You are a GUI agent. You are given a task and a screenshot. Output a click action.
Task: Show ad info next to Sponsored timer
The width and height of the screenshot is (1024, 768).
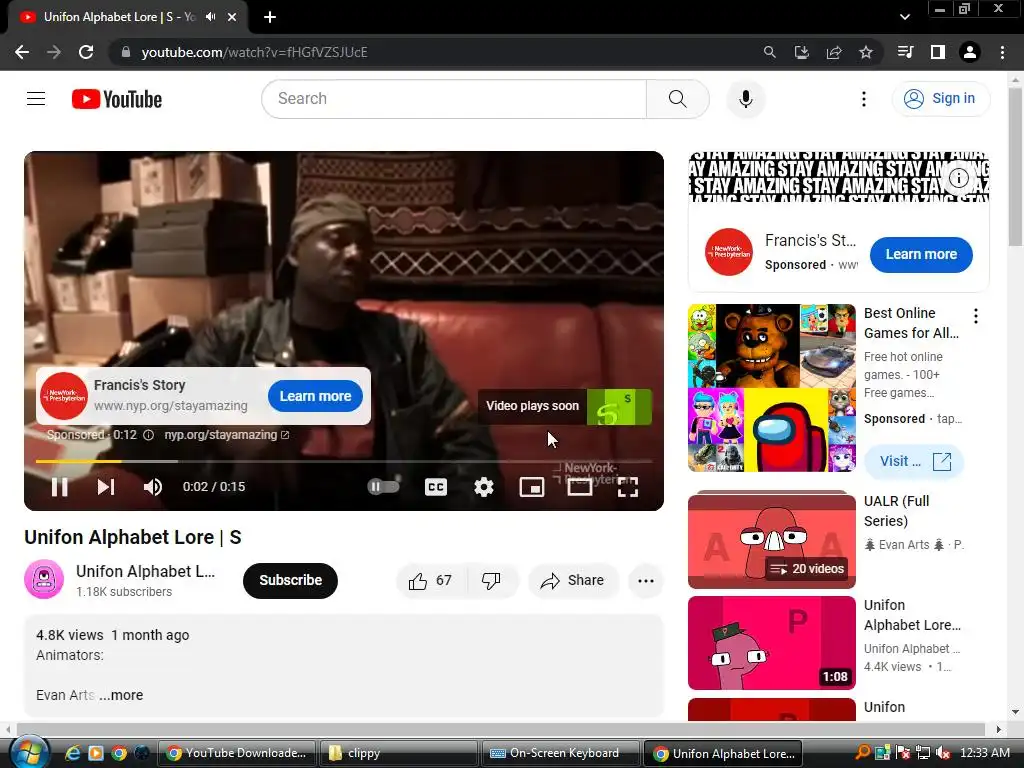click(149, 435)
